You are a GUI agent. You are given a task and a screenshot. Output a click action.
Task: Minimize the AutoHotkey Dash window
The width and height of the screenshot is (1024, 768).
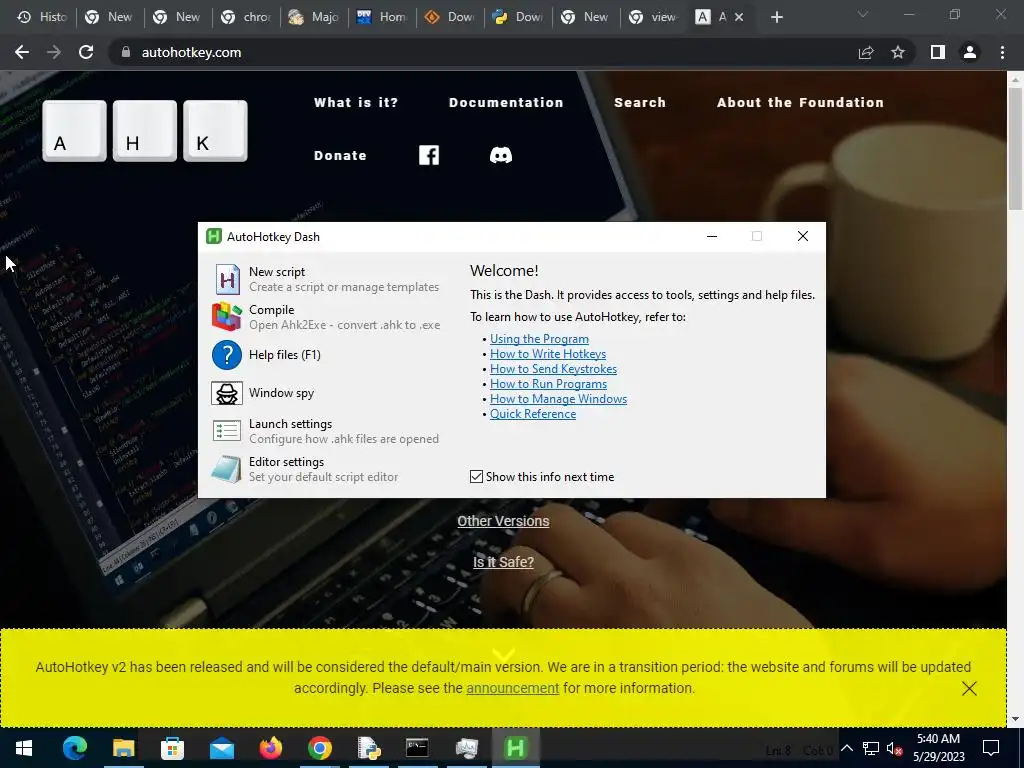point(712,236)
